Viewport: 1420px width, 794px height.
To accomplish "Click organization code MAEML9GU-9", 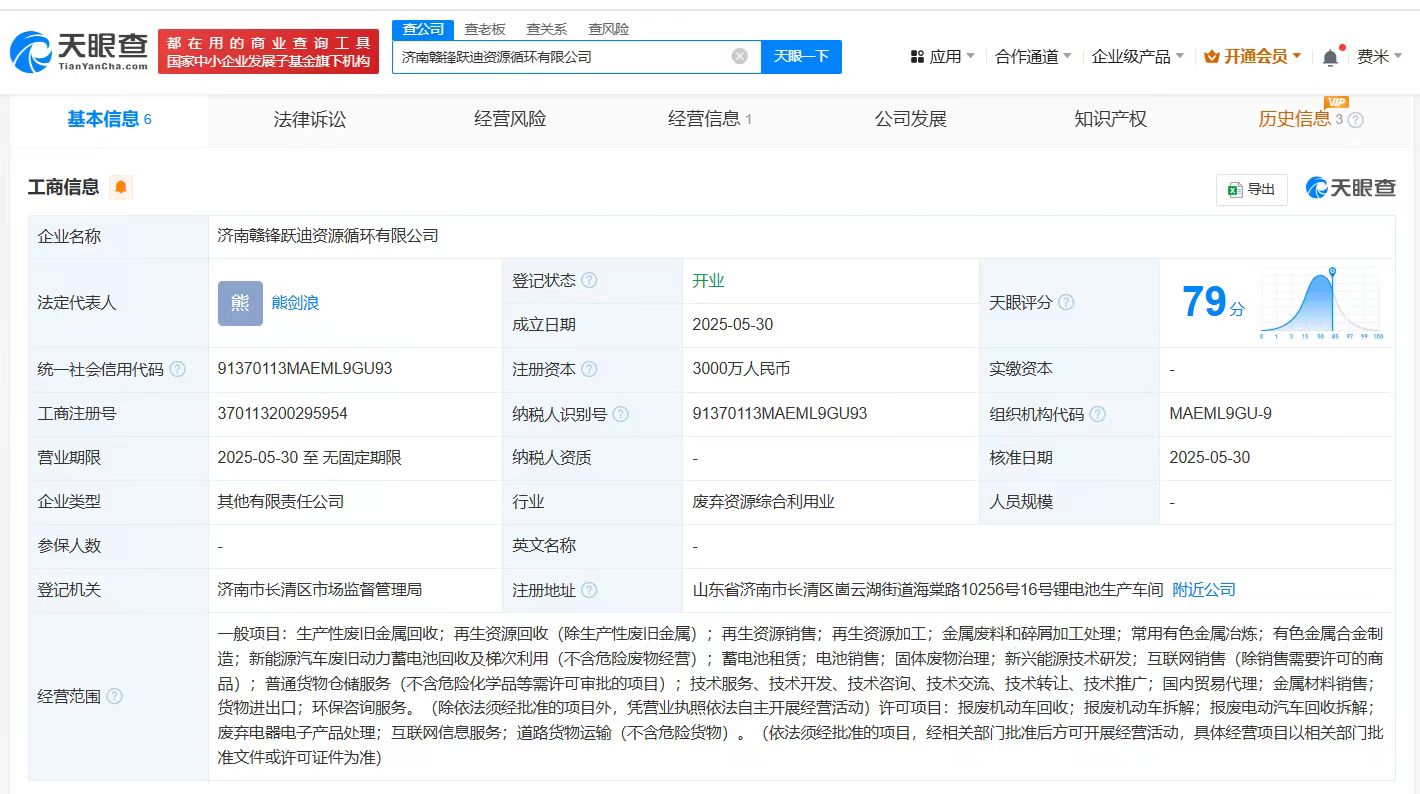I will 1221,414.
